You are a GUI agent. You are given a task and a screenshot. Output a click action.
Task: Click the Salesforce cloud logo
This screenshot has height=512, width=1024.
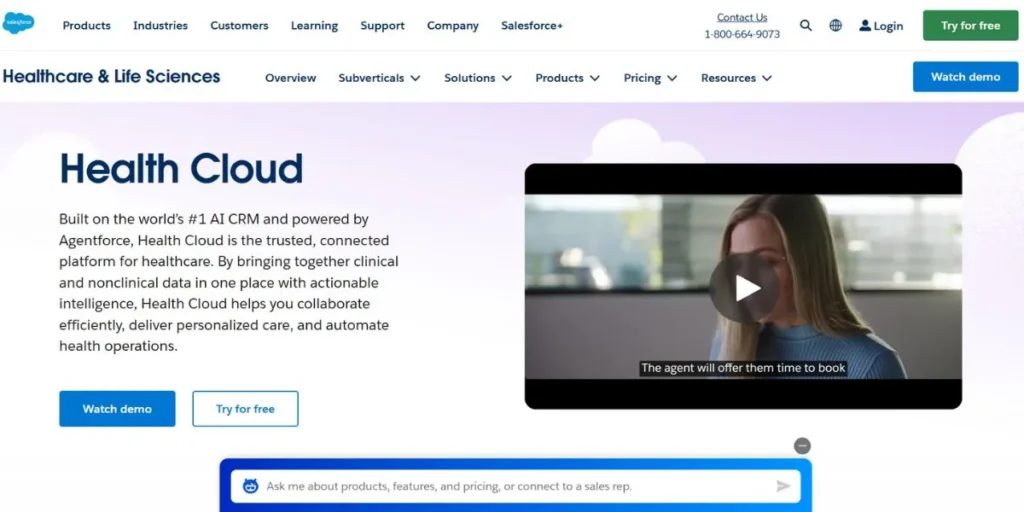coord(18,23)
